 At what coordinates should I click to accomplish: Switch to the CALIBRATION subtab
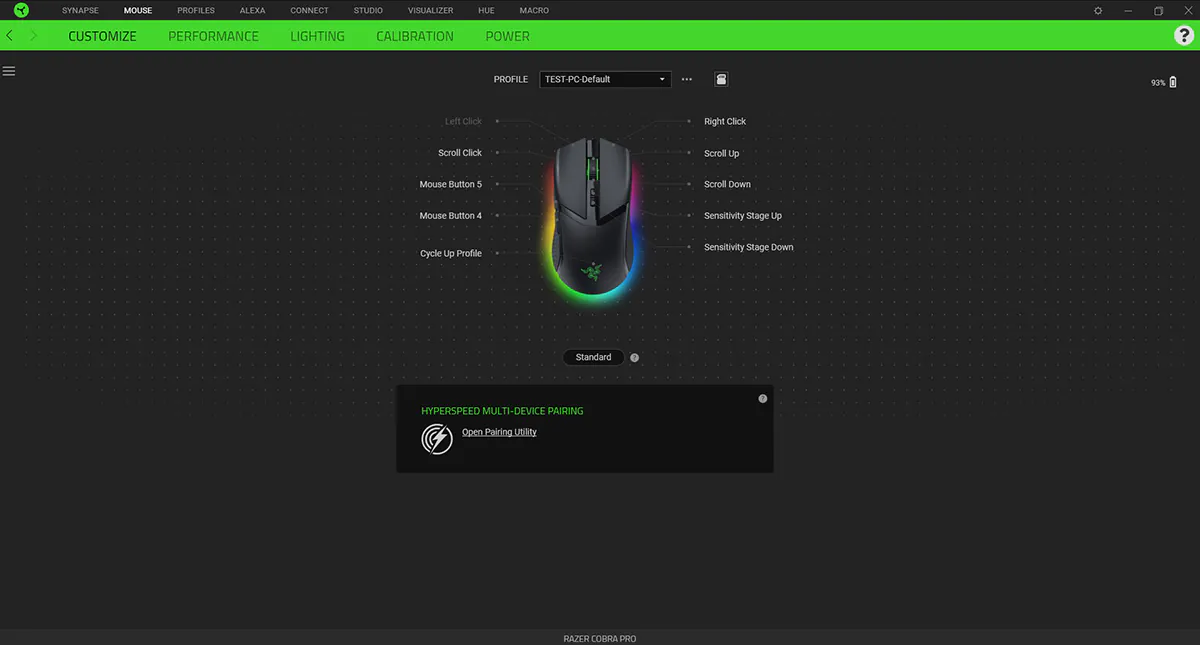[x=415, y=36]
